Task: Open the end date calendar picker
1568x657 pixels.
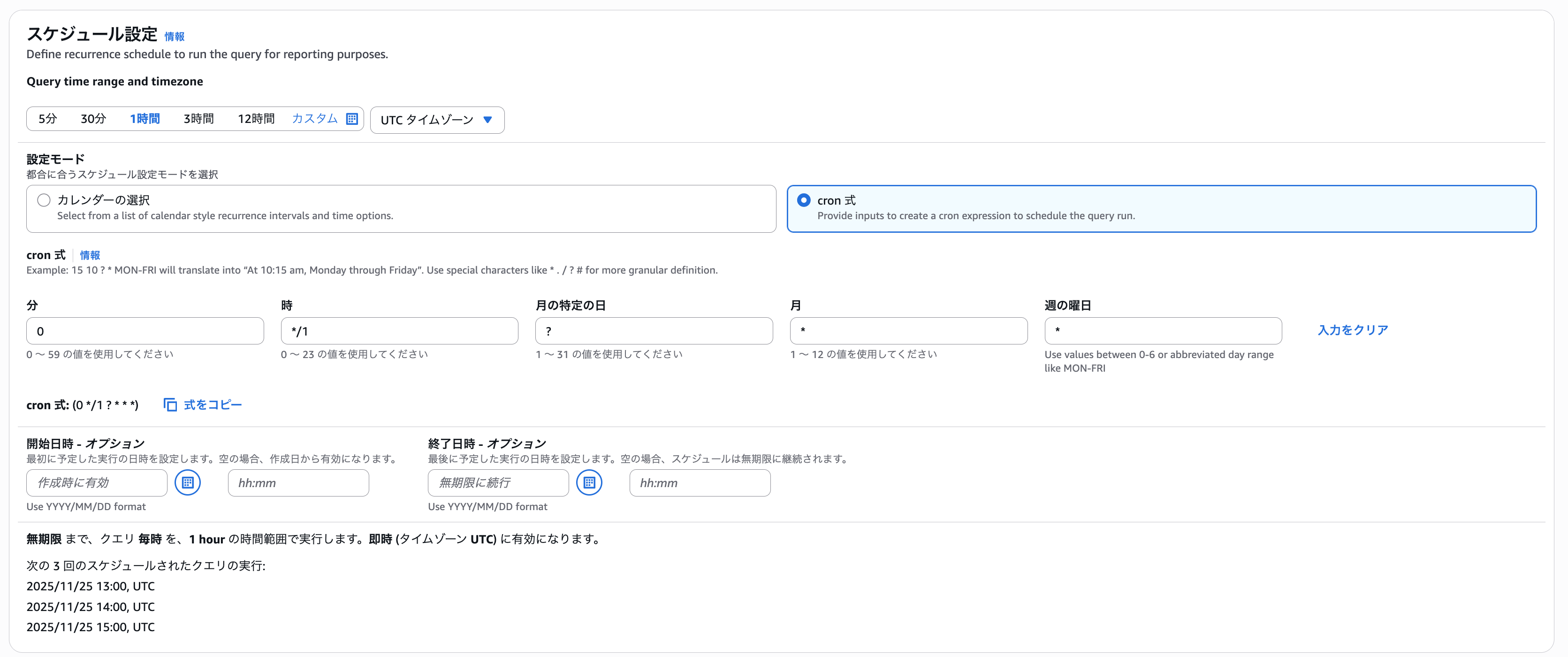Action: click(x=589, y=482)
